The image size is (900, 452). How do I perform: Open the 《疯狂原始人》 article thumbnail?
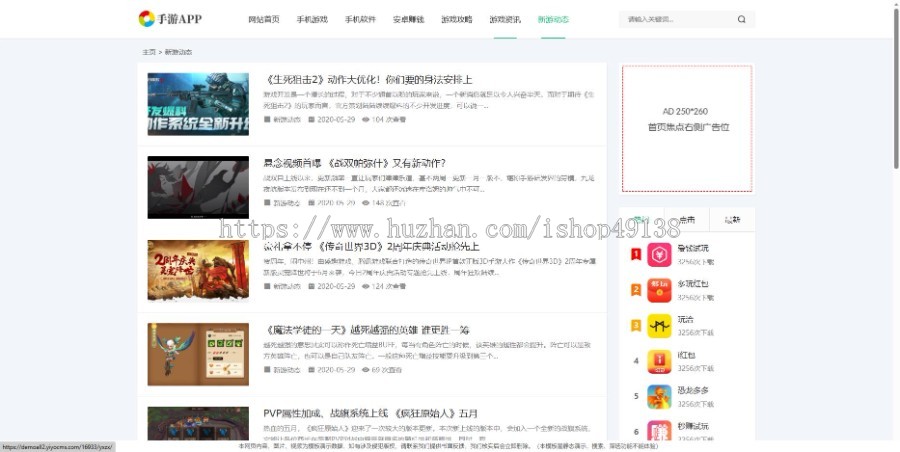(198, 424)
